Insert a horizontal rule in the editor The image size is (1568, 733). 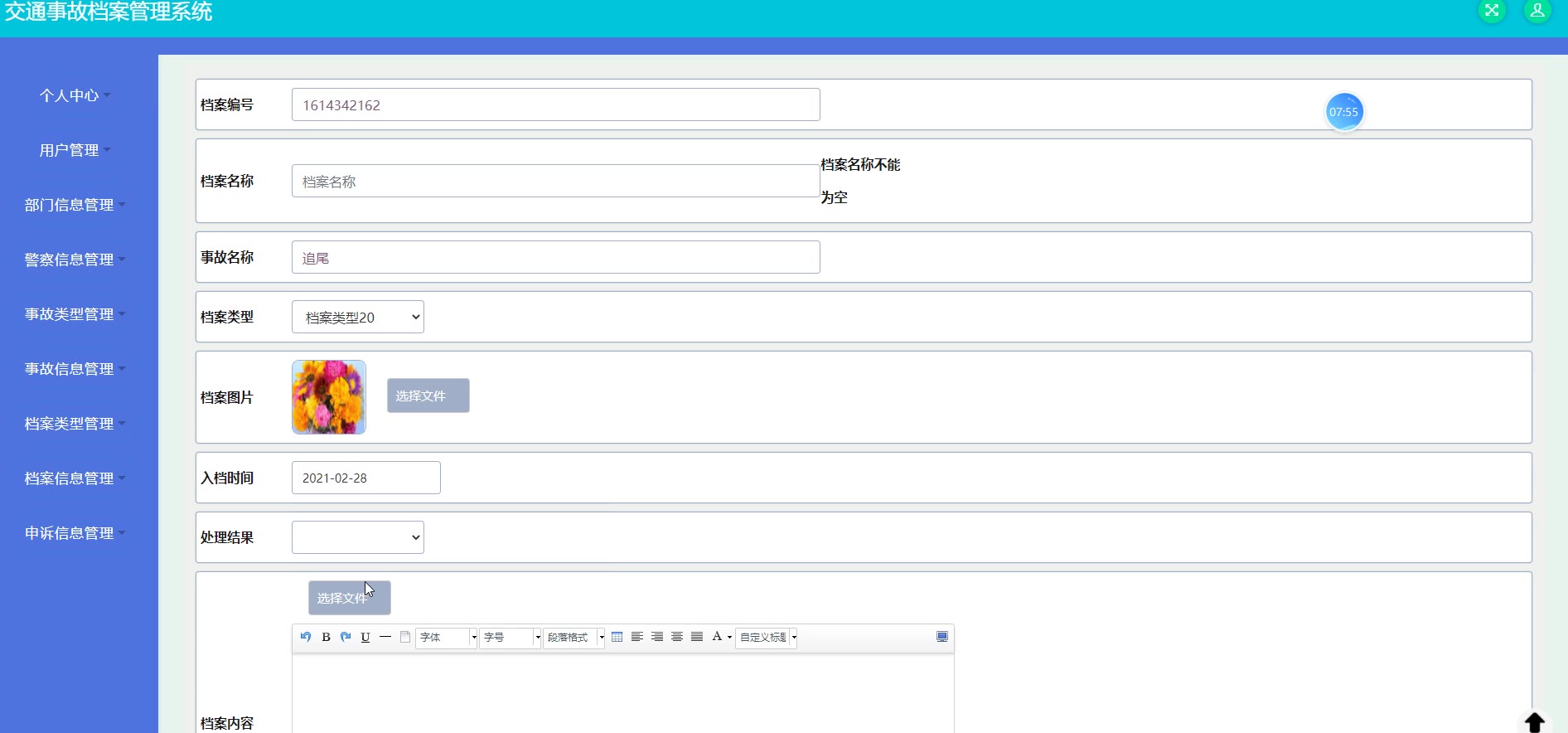(385, 637)
